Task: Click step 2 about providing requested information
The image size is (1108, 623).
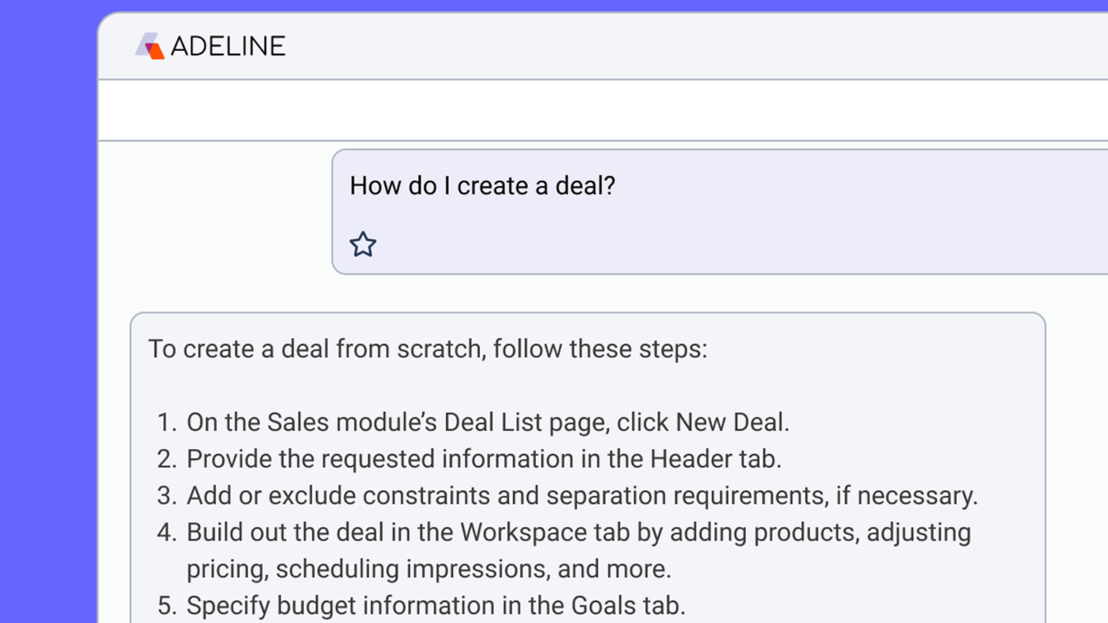Action: 484,459
